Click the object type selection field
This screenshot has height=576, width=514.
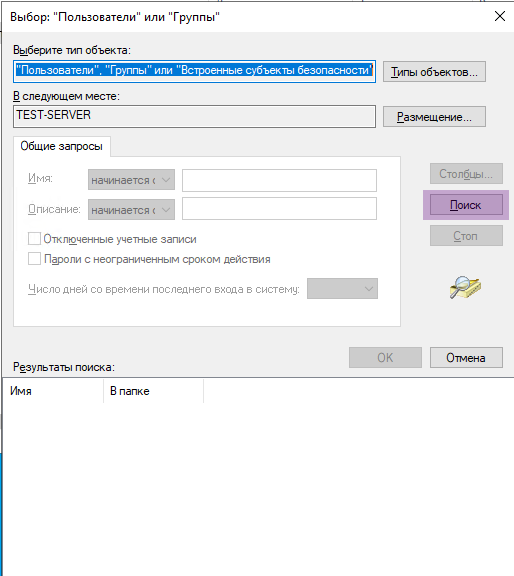pyautogui.click(x=194, y=71)
